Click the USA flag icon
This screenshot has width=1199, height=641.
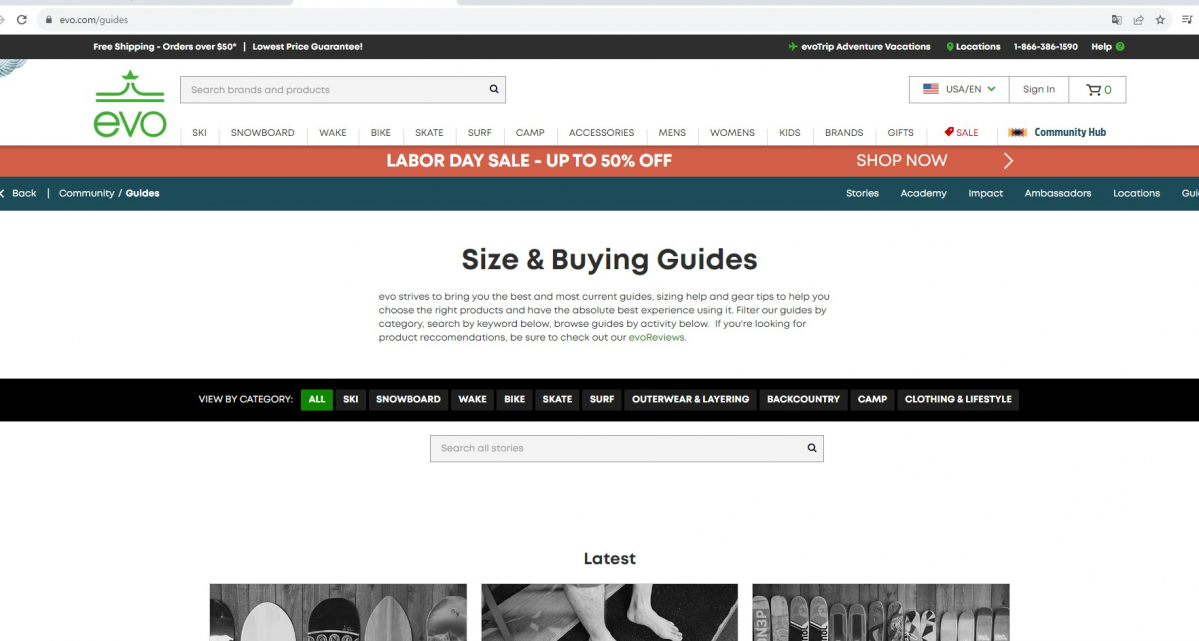tap(931, 89)
